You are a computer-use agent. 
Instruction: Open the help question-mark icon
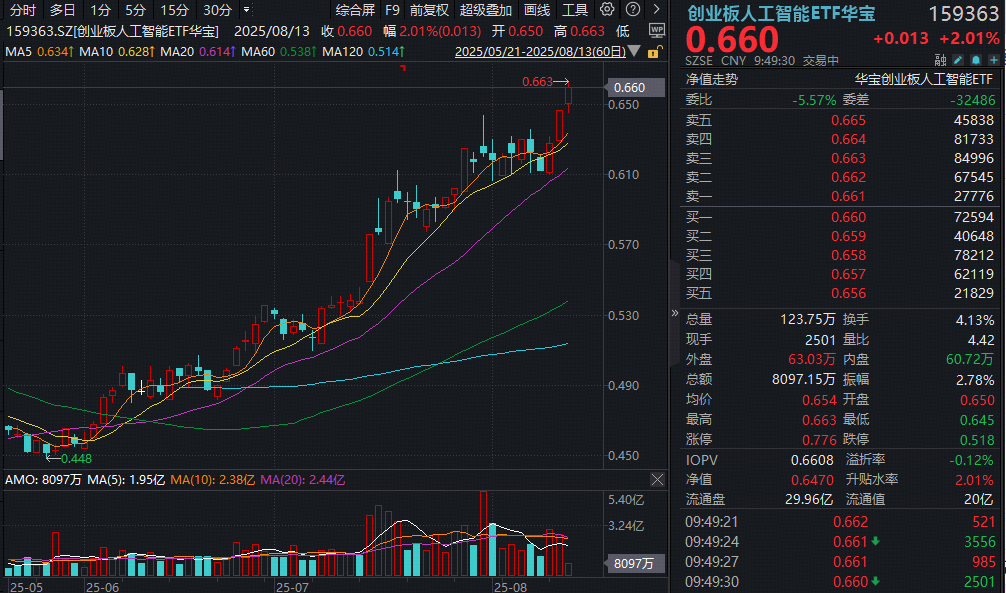coord(633,10)
